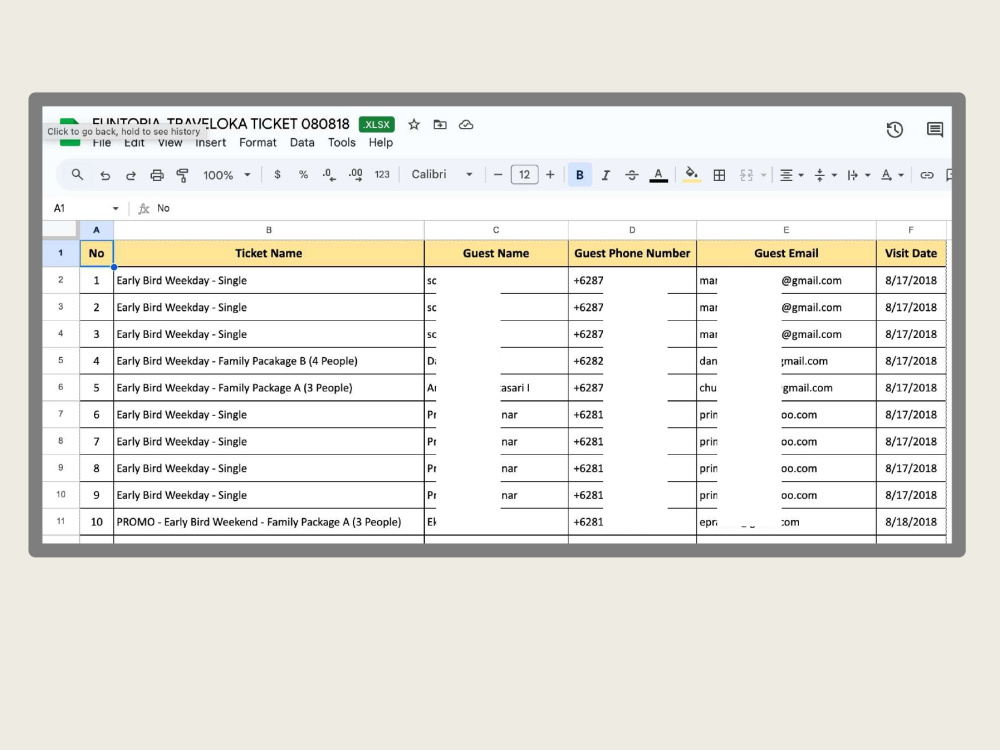The image size is (1000, 750).
Task: Toggle italic formatting
Action: point(606,175)
